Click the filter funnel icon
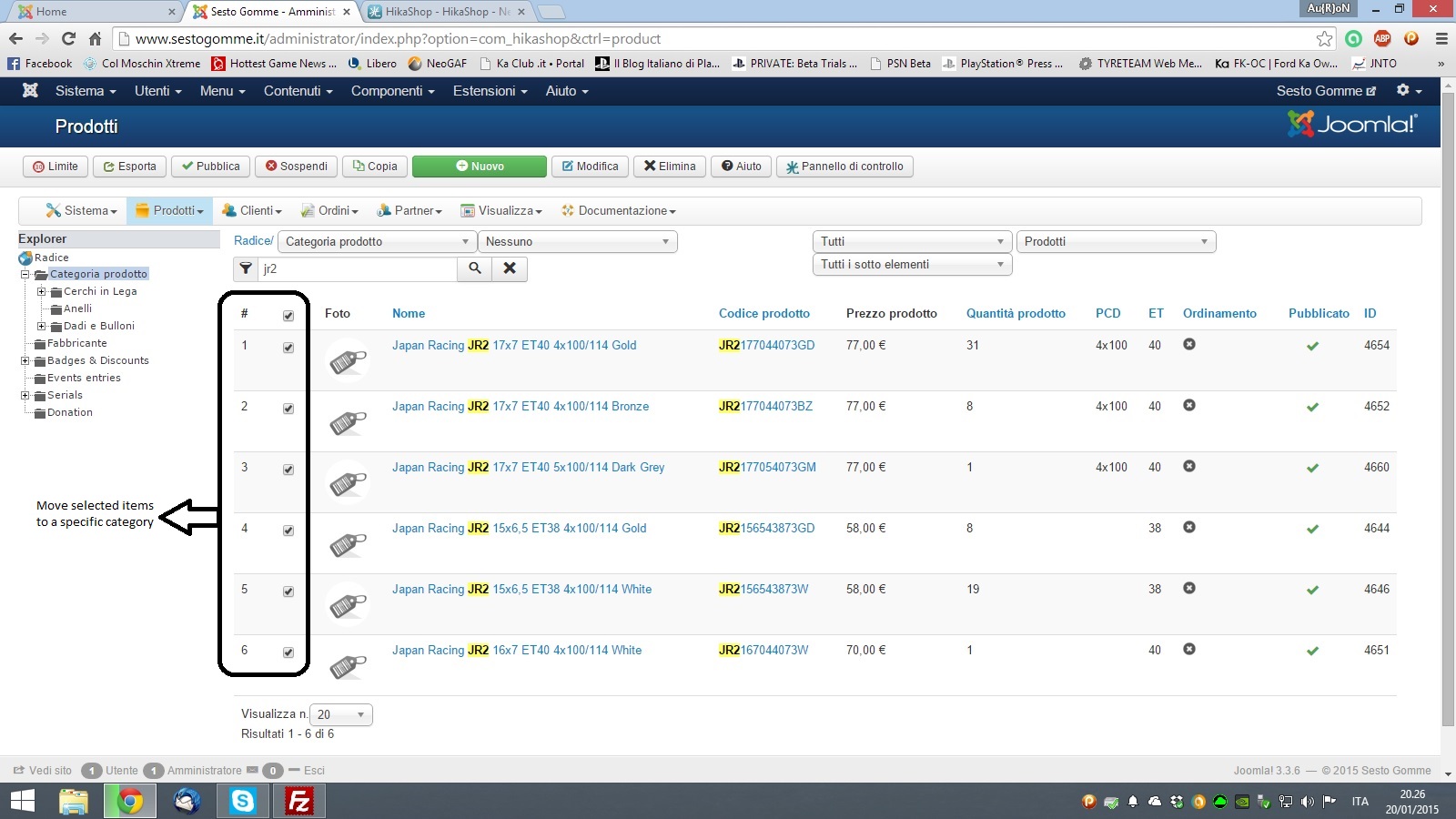This screenshot has height=819, width=1456. pyautogui.click(x=246, y=268)
